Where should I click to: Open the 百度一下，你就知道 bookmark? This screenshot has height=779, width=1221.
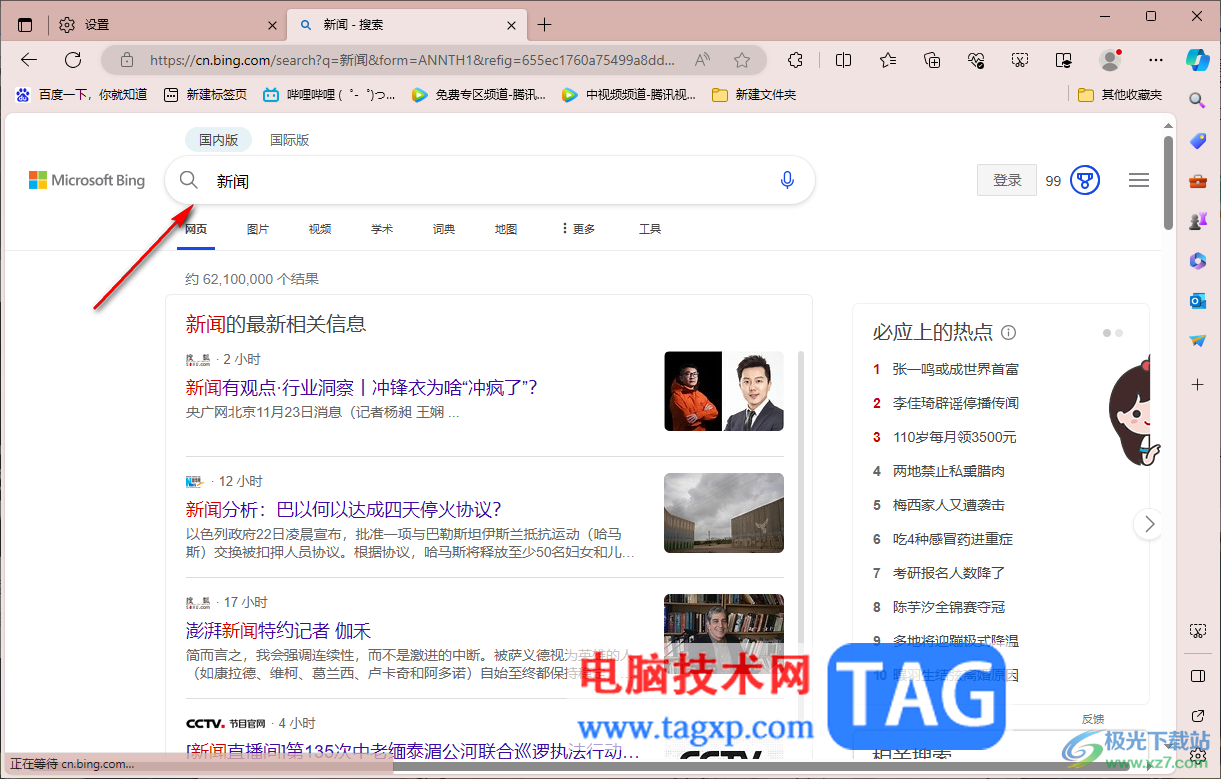pyautogui.click(x=81, y=94)
